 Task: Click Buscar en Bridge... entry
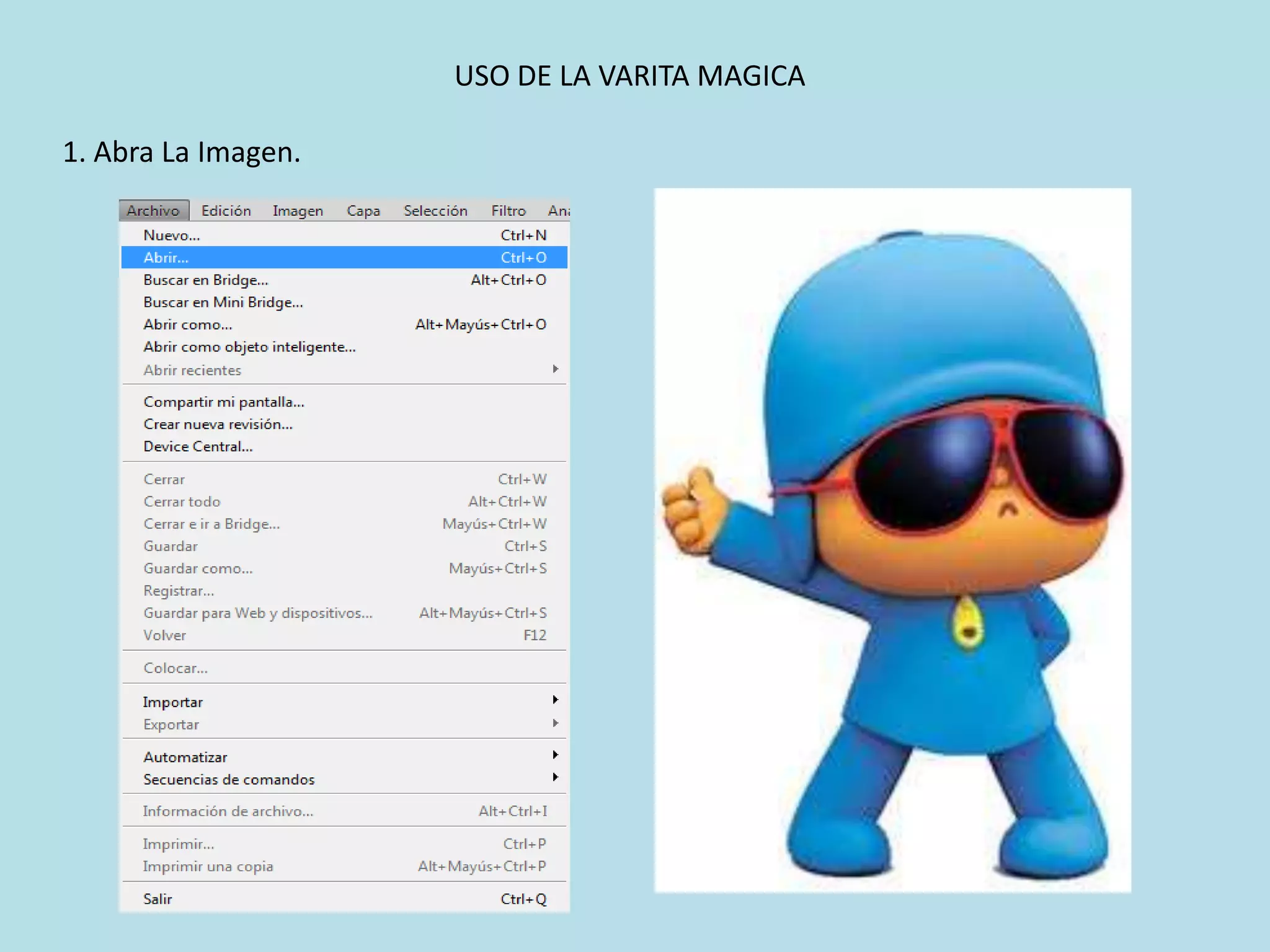click(x=206, y=280)
